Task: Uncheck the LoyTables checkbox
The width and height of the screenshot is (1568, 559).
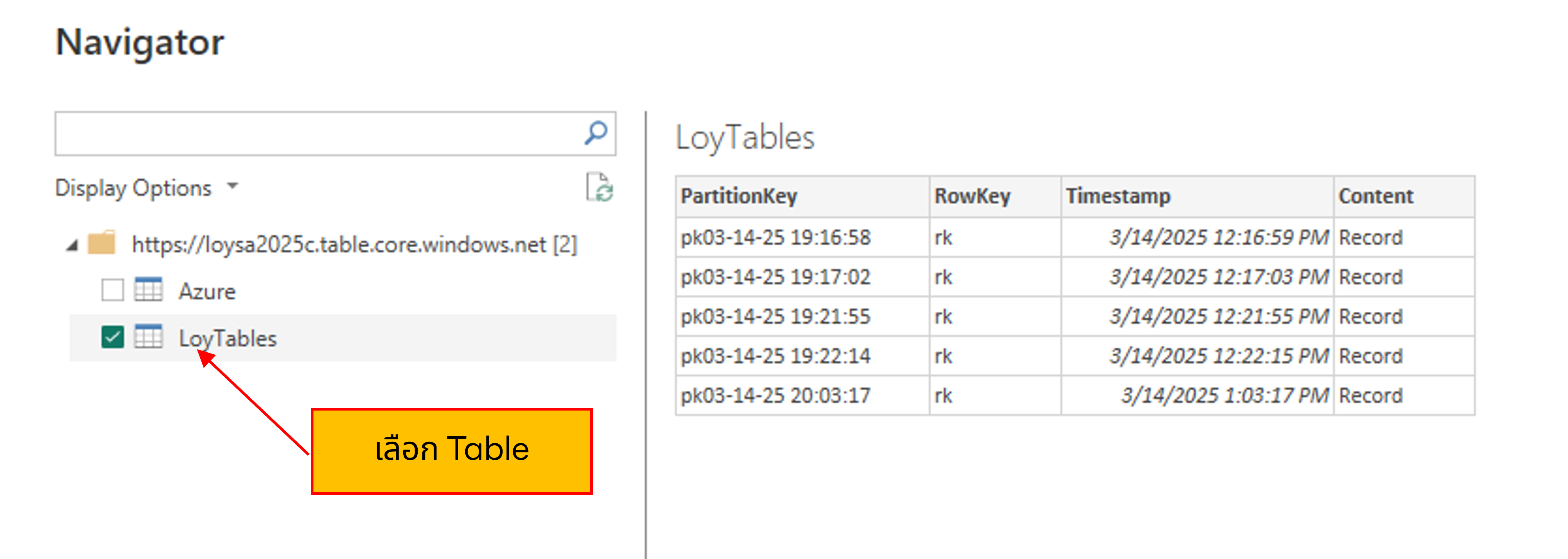Action: click(112, 337)
